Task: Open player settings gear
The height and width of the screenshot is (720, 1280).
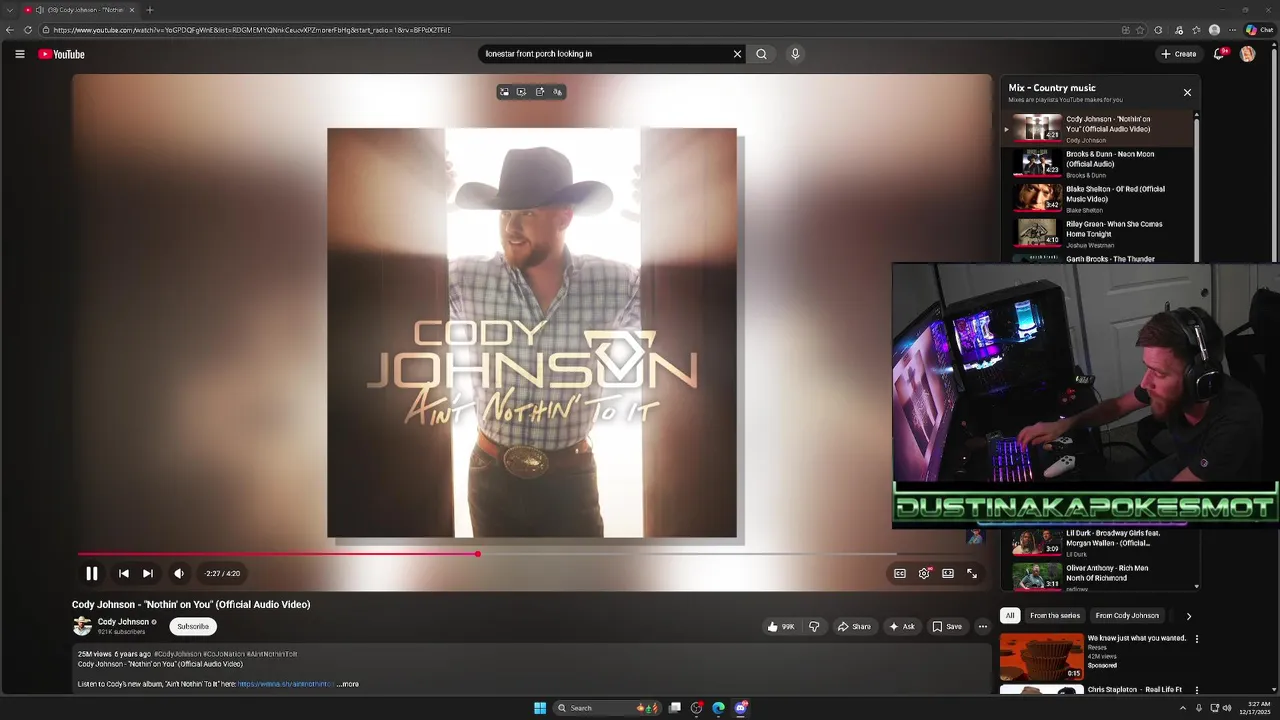Action: click(x=924, y=573)
